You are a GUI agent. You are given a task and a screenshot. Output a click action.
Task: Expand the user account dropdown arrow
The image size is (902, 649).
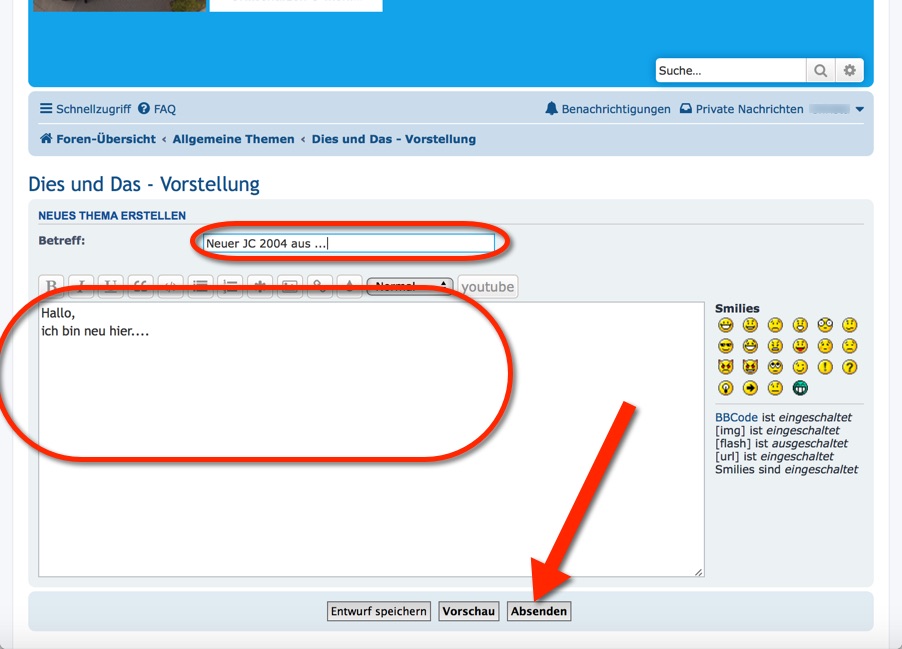[859, 109]
